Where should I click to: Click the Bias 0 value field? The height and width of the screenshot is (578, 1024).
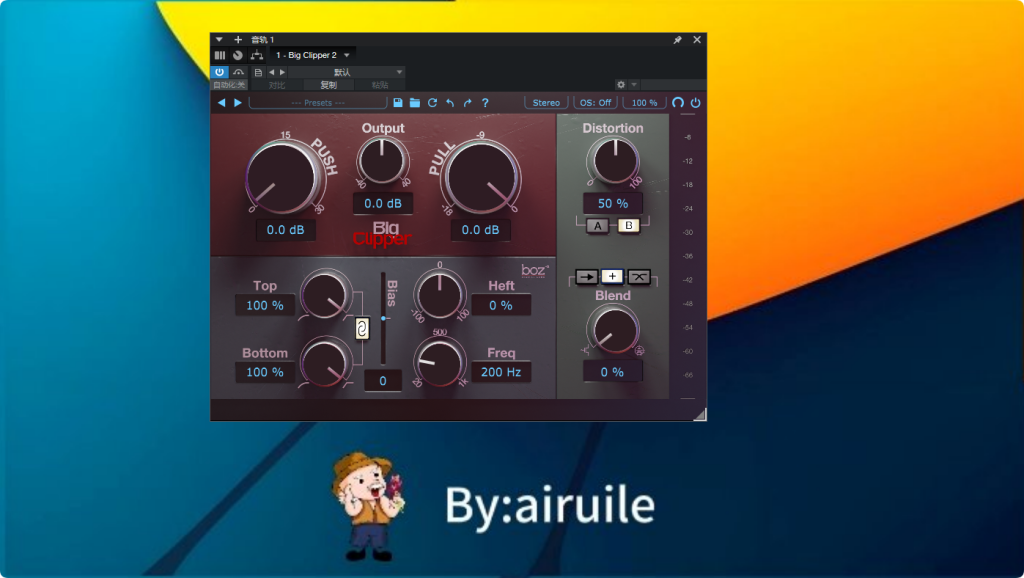pyautogui.click(x=383, y=381)
